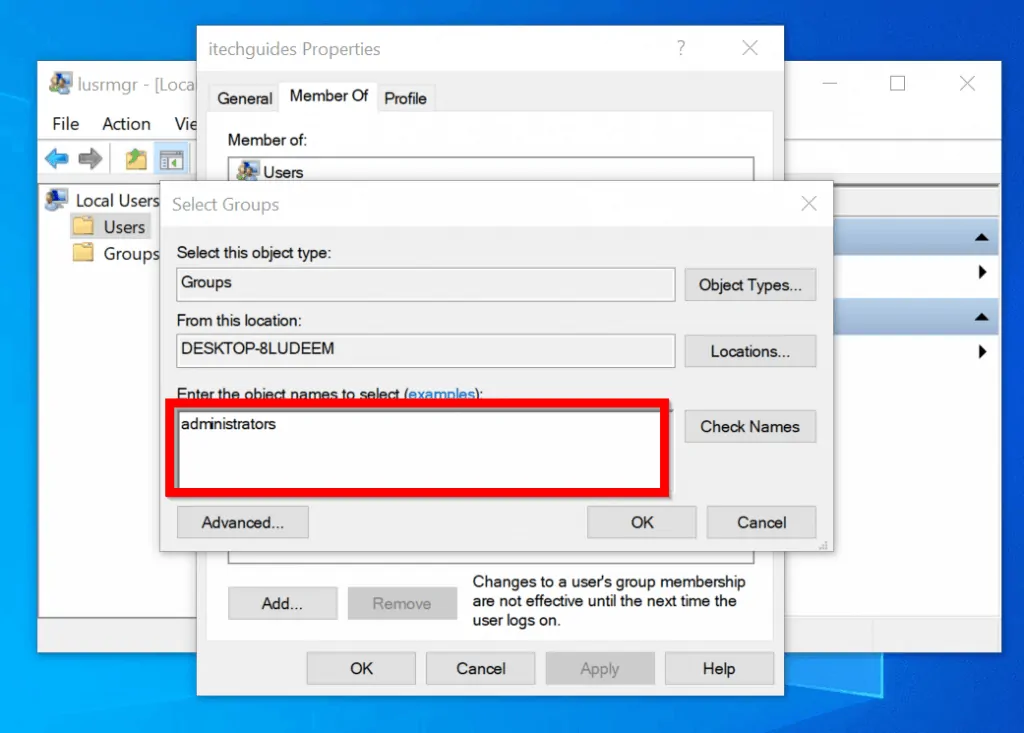Collapse the top actions pane section

985,236
